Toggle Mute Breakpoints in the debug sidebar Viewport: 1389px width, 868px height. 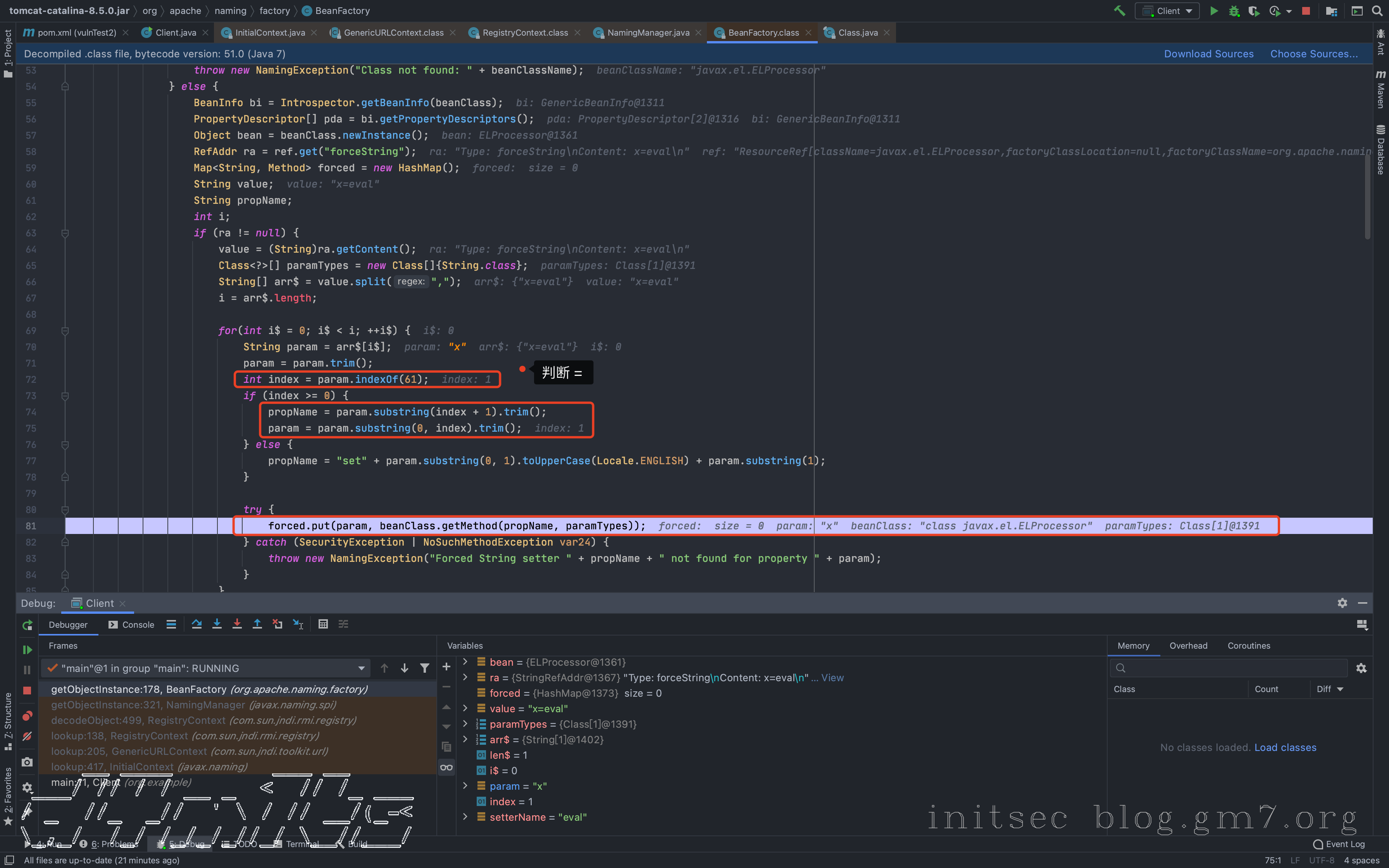click(x=27, y=737)
